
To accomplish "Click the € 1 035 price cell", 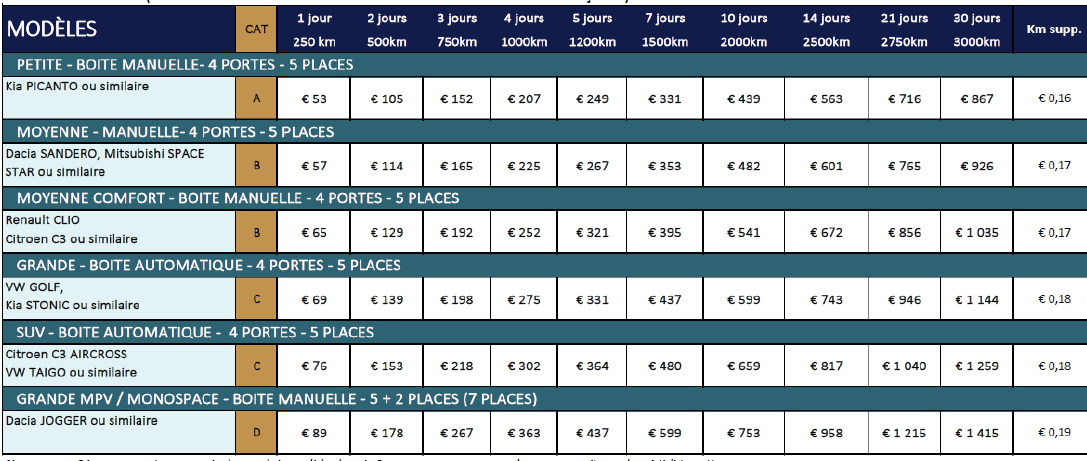I will click(977, 232).
